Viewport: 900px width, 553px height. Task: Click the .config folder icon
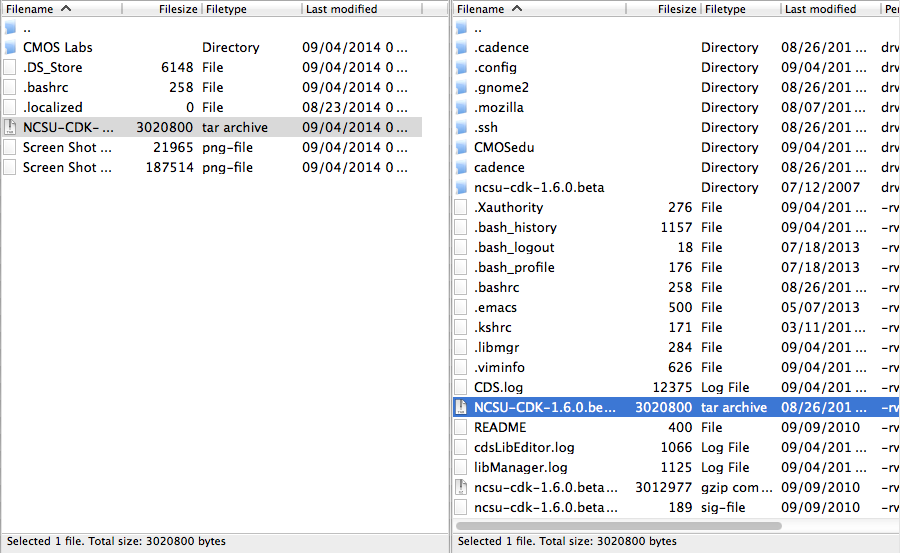461,67
